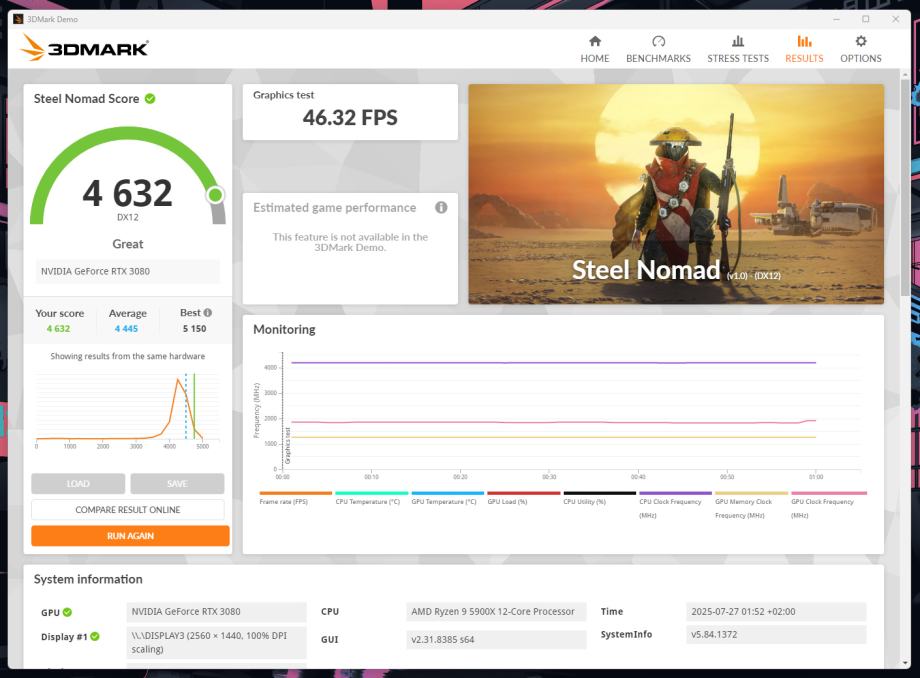This screenshot has height=678, width=920.
Task: Open the STRESS TESTS tab
Action: [738, 49]
